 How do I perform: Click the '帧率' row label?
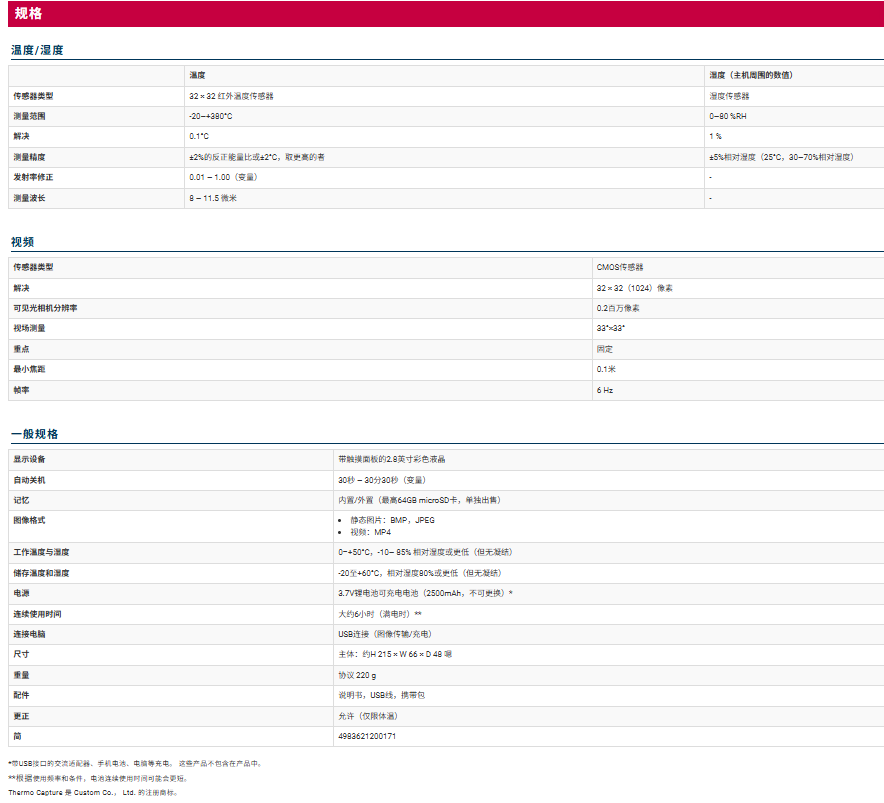pyautogui.click(x=21, y=390)
